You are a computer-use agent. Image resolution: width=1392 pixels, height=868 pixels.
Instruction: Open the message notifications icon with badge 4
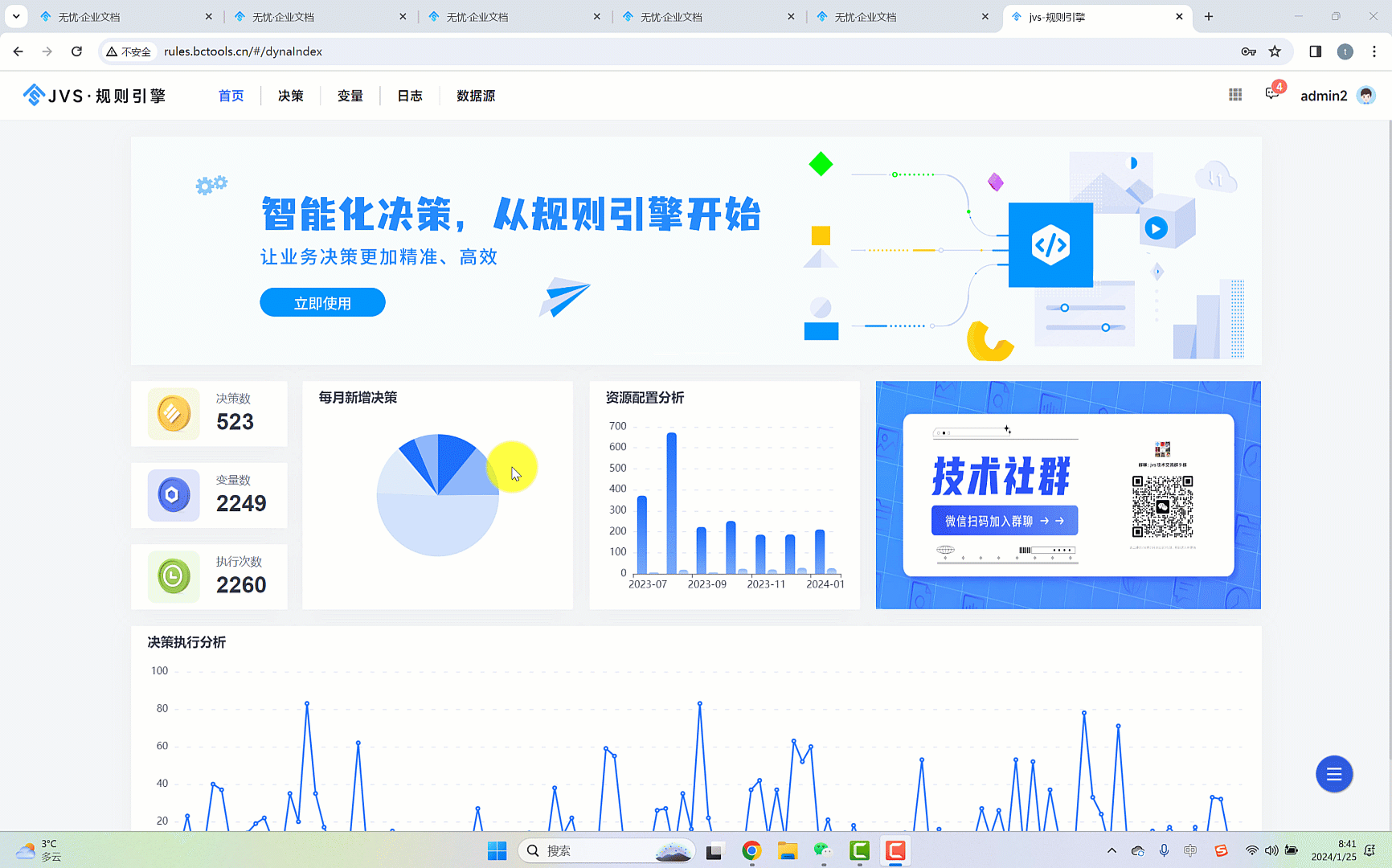(1272, 93)
